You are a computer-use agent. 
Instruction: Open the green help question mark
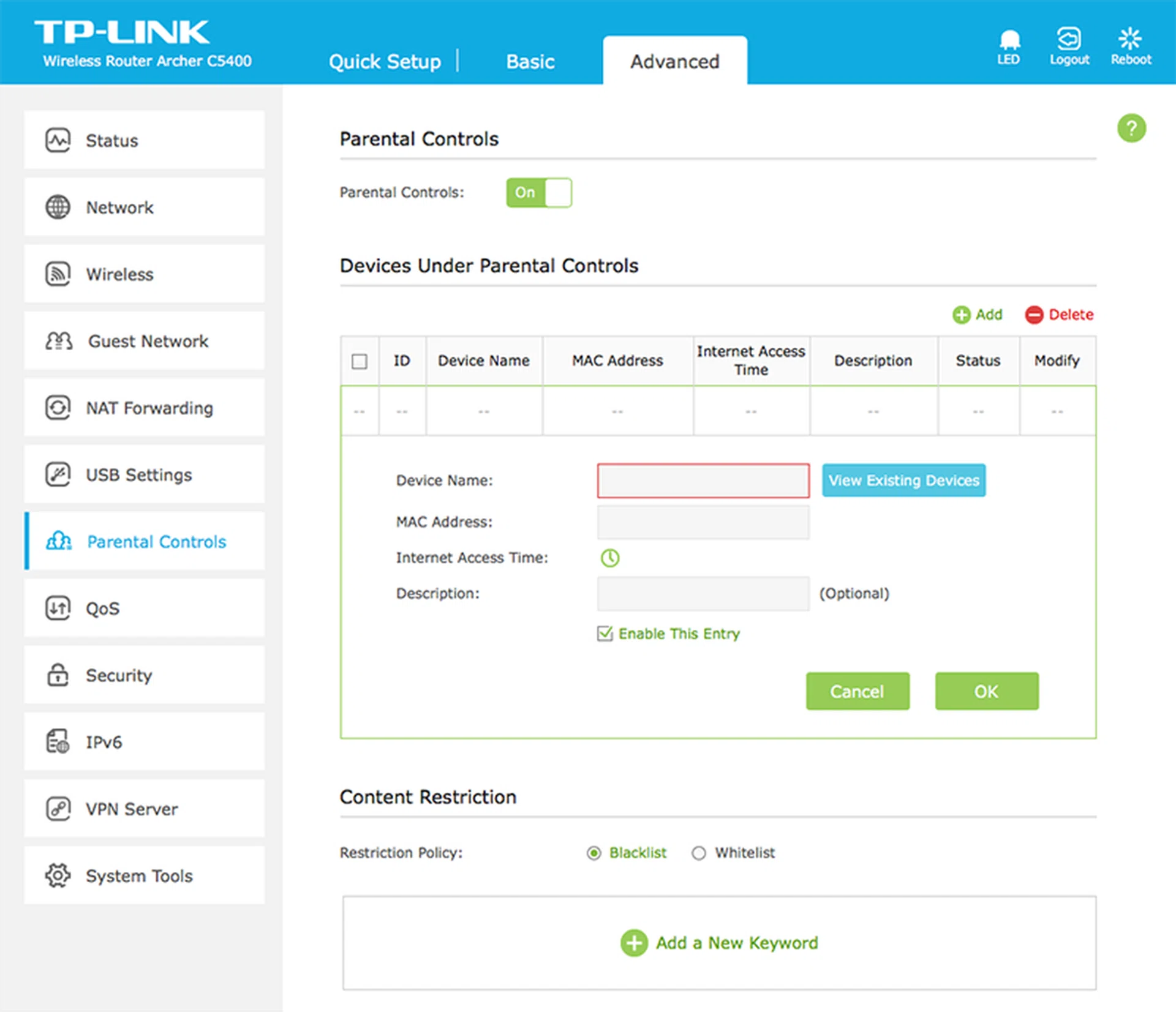[1131, 129]
